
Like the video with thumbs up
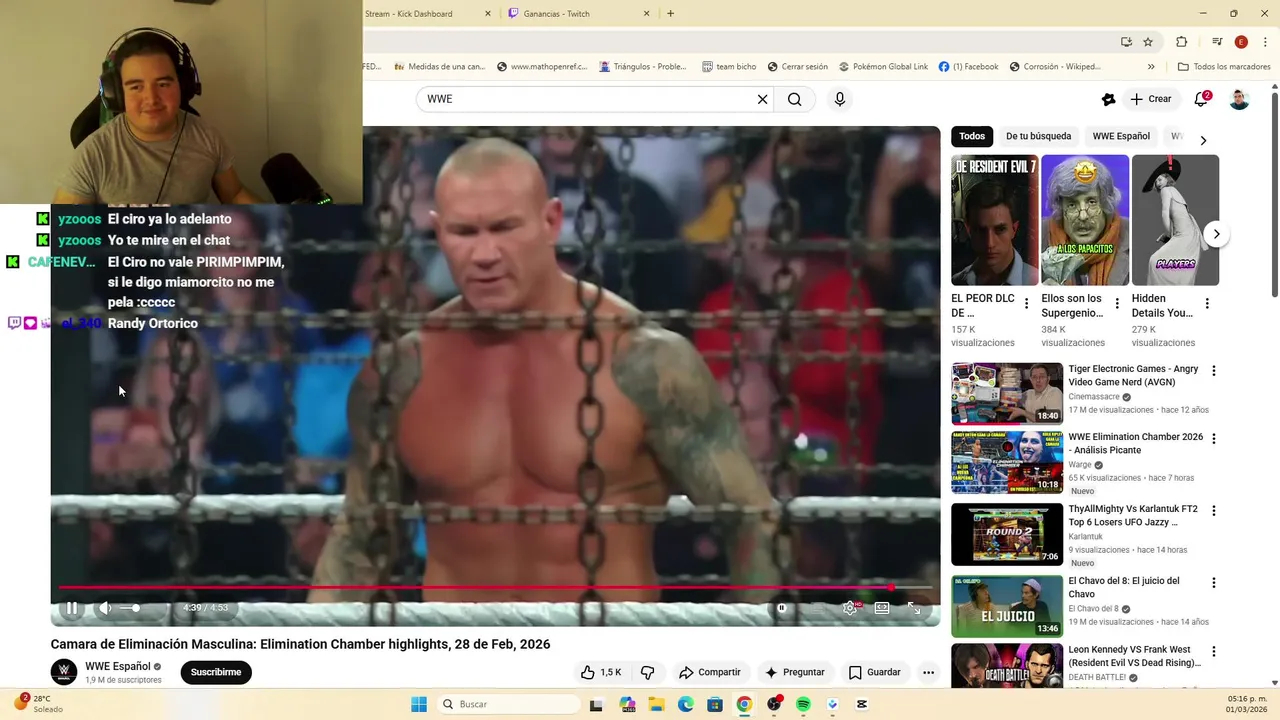[601, 672]
